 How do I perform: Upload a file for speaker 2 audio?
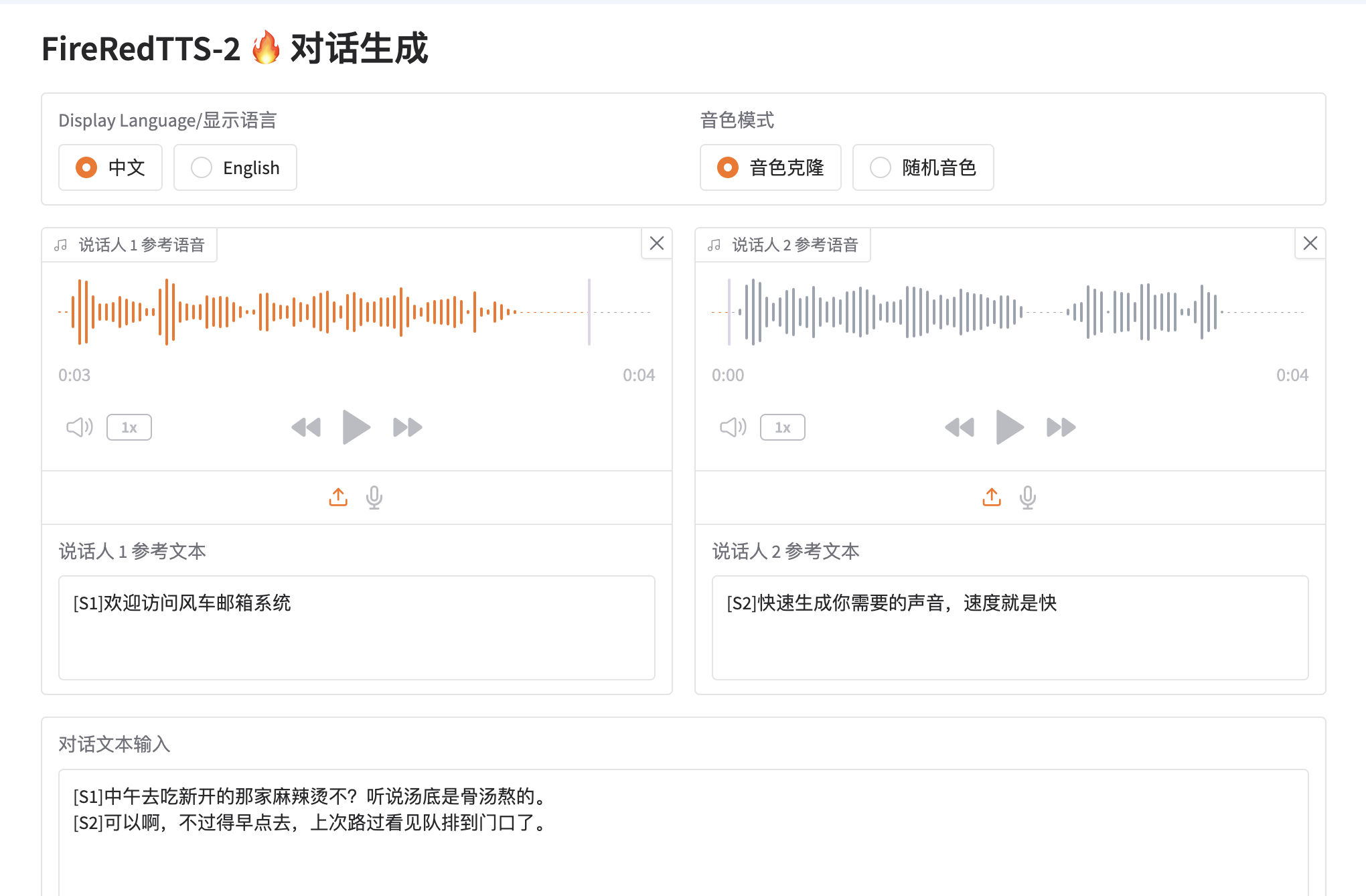[992, 497]
